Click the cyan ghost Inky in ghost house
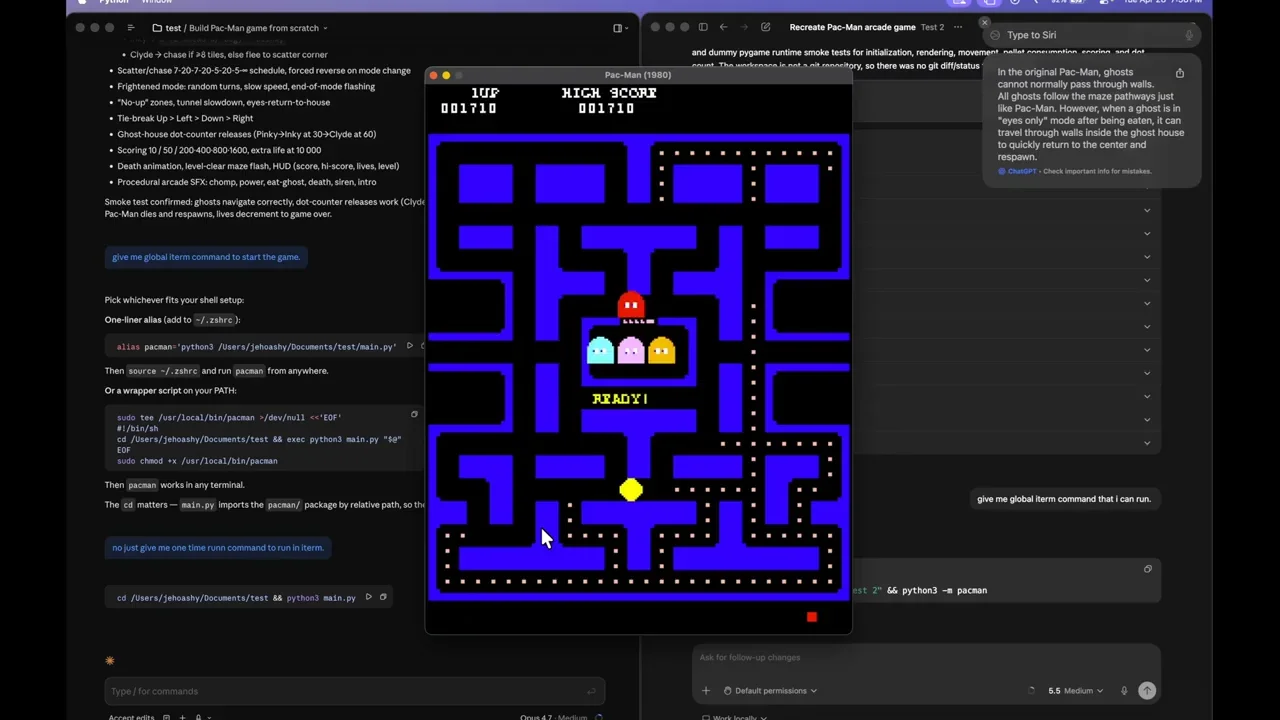The image size is (1280, 720). tap(600, 350)
